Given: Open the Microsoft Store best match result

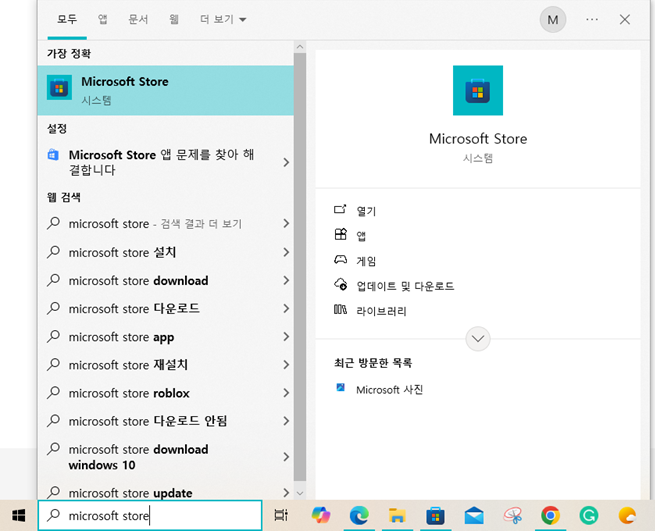Looking at the screenshot, I should click(x=165, y=90).
